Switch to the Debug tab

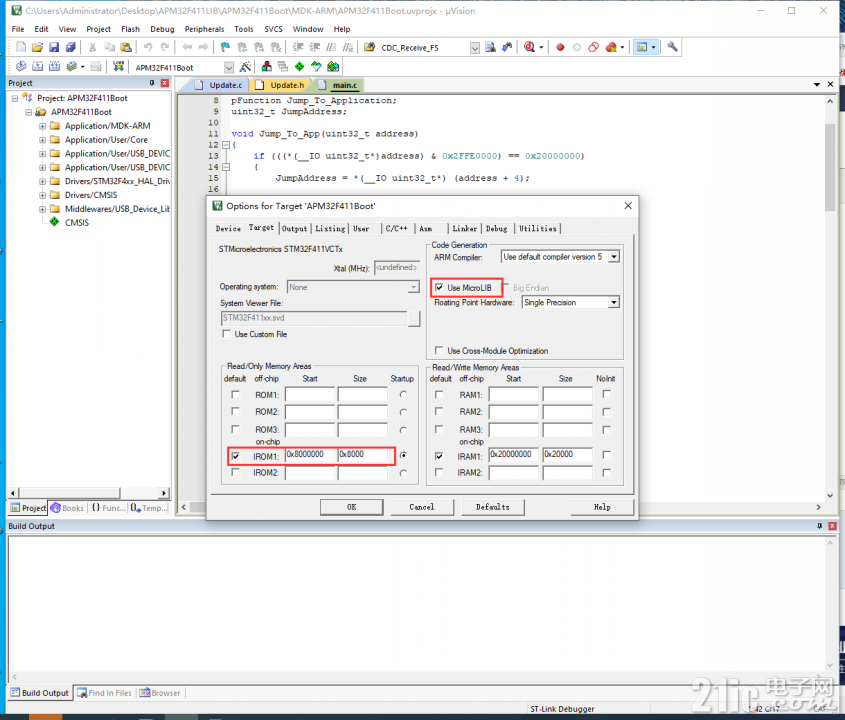(x=496, y=229)
